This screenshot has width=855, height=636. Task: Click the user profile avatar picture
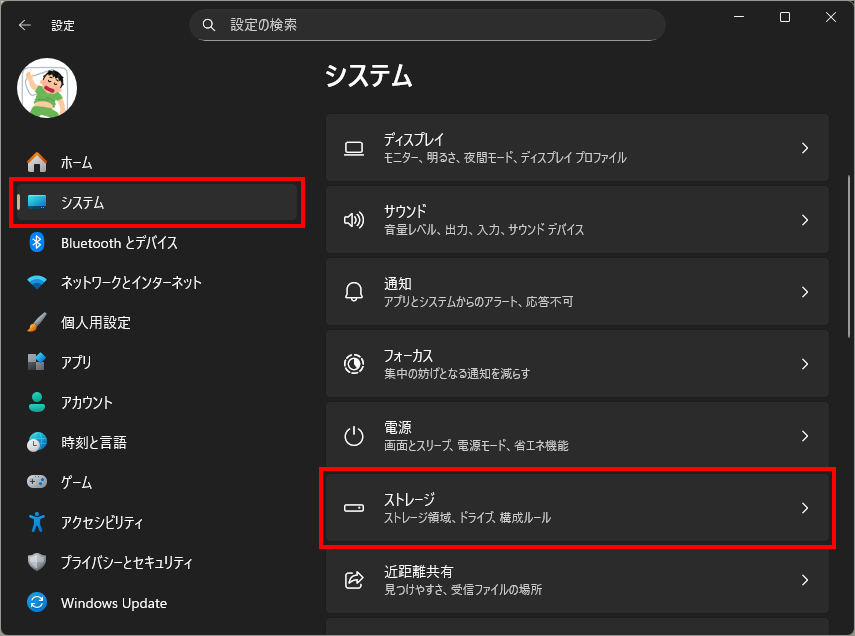(47, 87)
